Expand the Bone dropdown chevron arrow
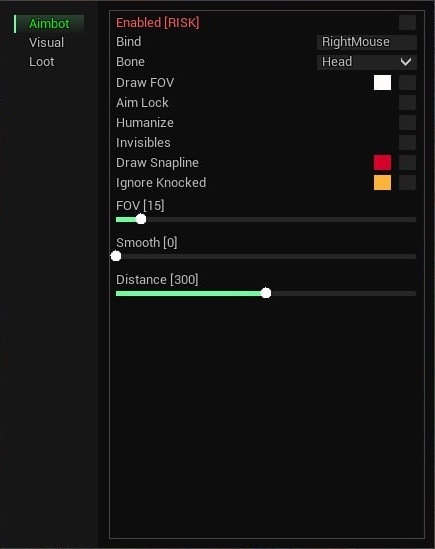This screenshot has width=435, height=549. pyautogui.click(x=406, y=62)
